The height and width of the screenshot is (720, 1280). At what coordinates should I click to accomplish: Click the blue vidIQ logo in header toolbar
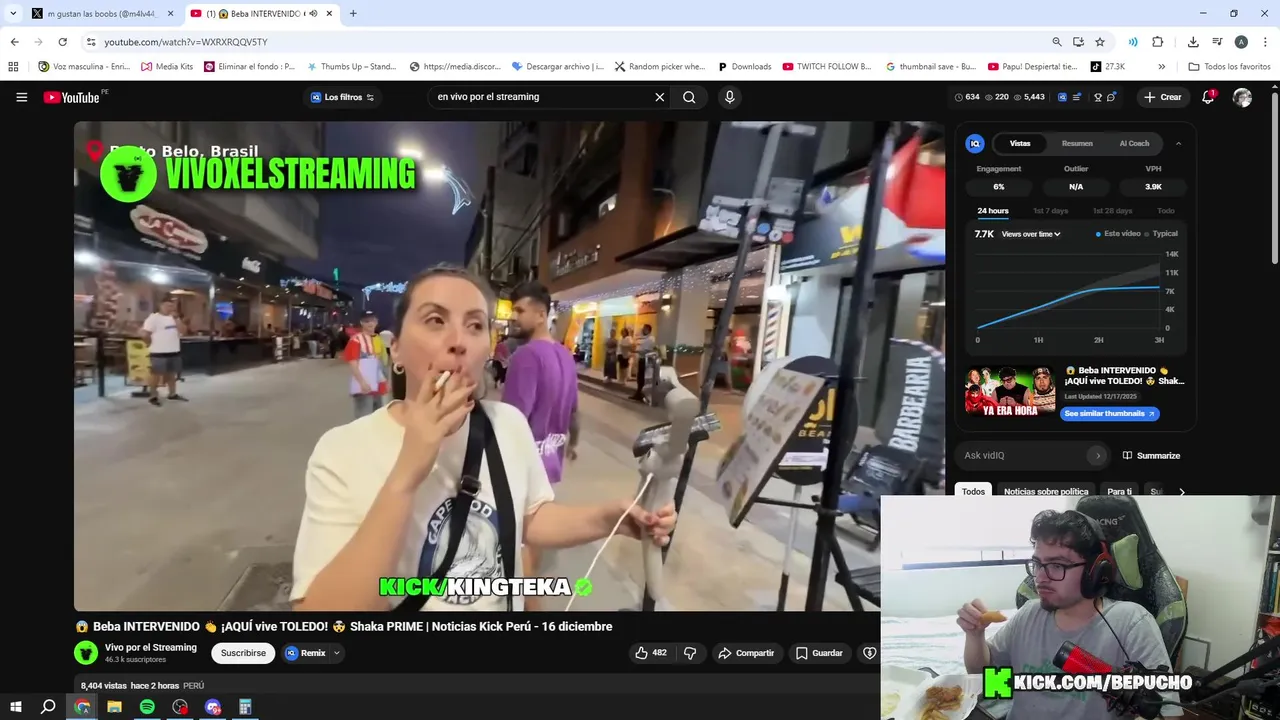click(x=1062, y=97)
